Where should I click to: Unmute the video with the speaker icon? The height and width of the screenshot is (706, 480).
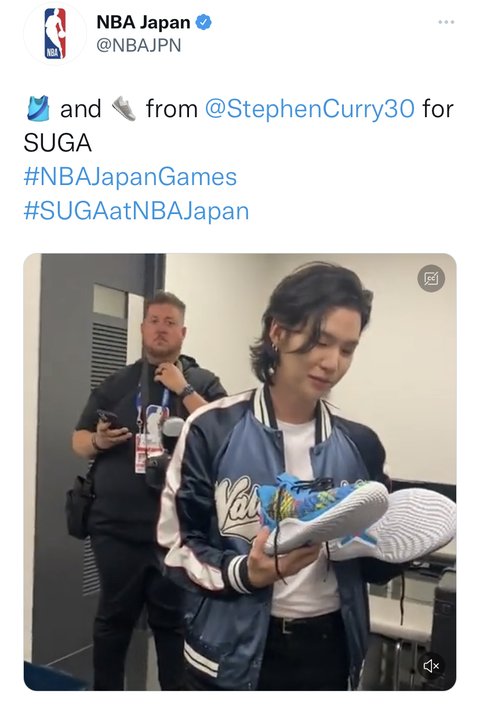431,665
